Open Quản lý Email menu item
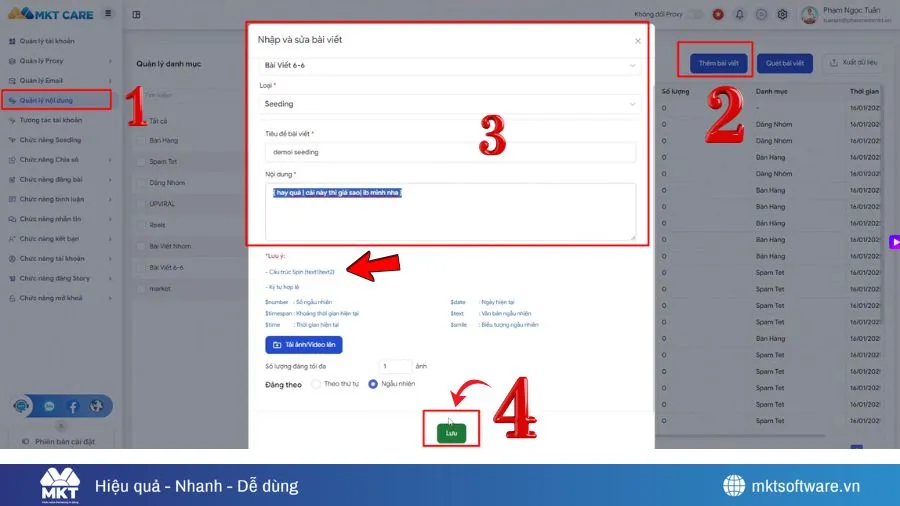900x506 pixels. (41, 81)
